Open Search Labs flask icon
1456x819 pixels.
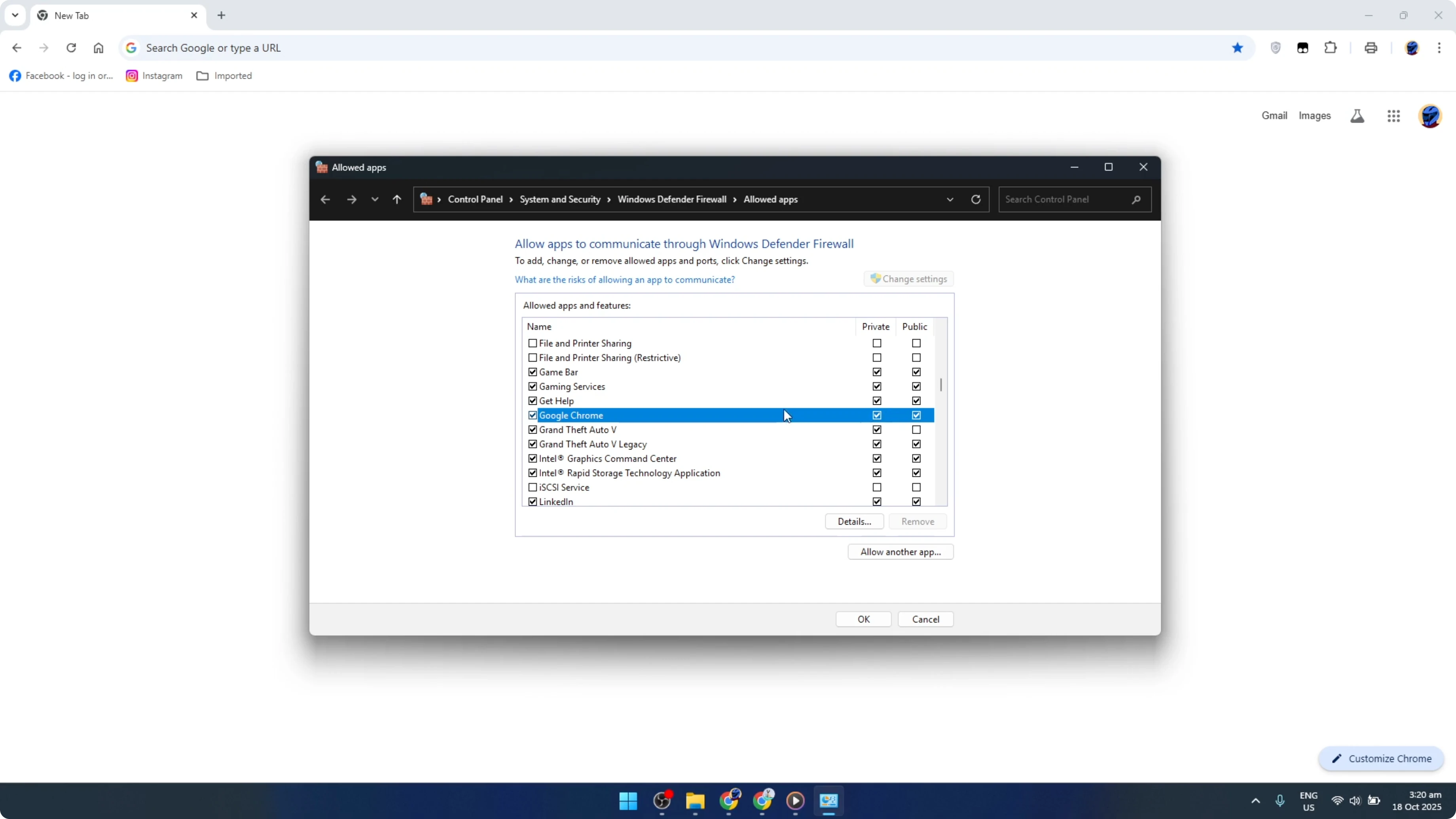point(1357,116)
